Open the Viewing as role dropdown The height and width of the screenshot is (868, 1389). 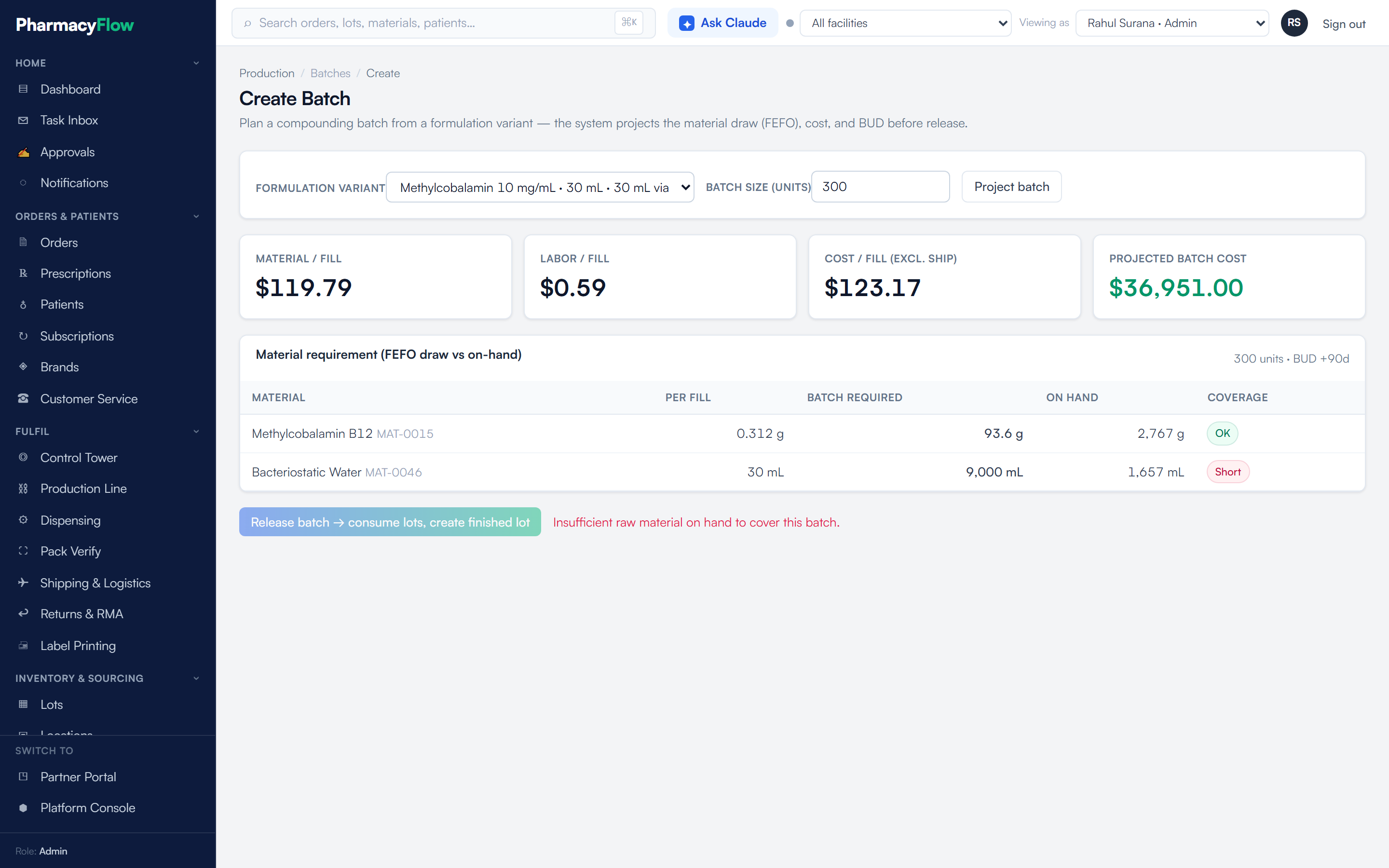point(1171,23)
